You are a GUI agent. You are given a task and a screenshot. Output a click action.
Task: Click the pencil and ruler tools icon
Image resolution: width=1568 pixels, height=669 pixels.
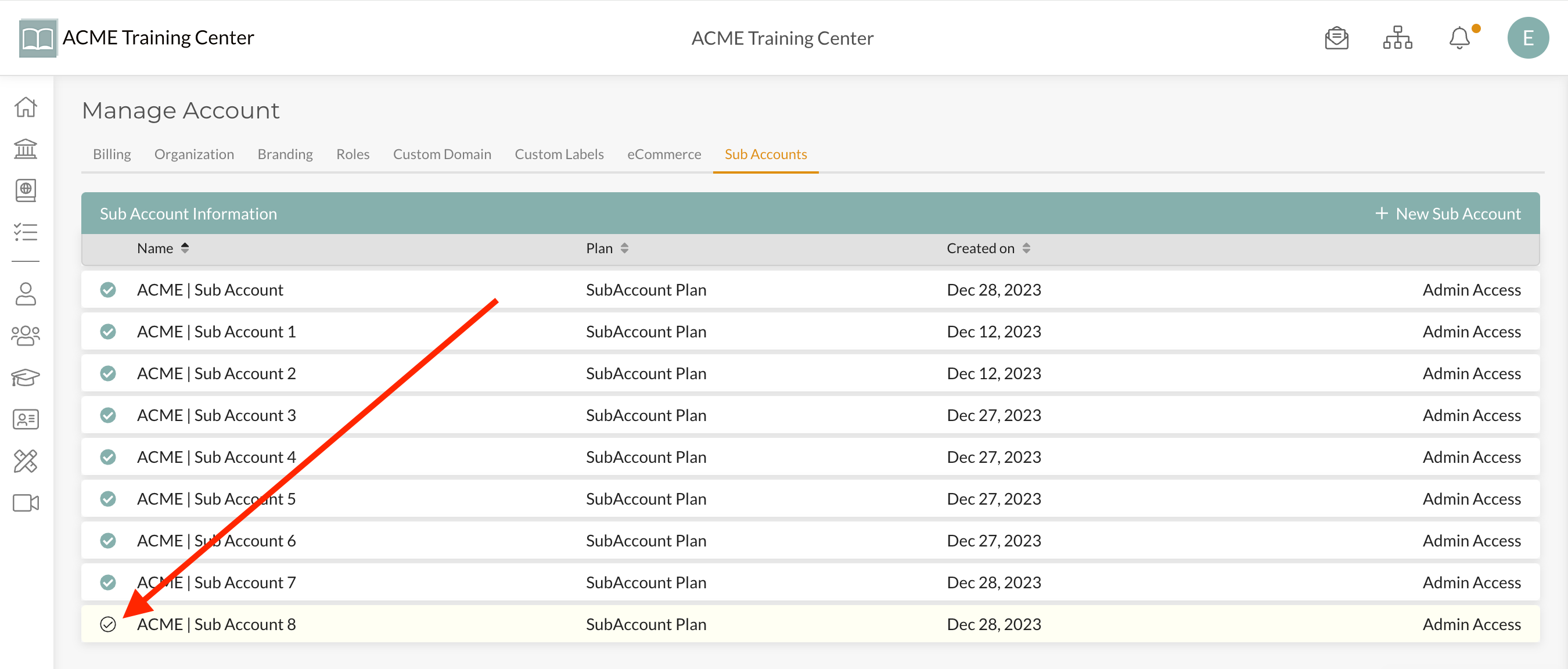pyautogui.click(x=26, y=461)
